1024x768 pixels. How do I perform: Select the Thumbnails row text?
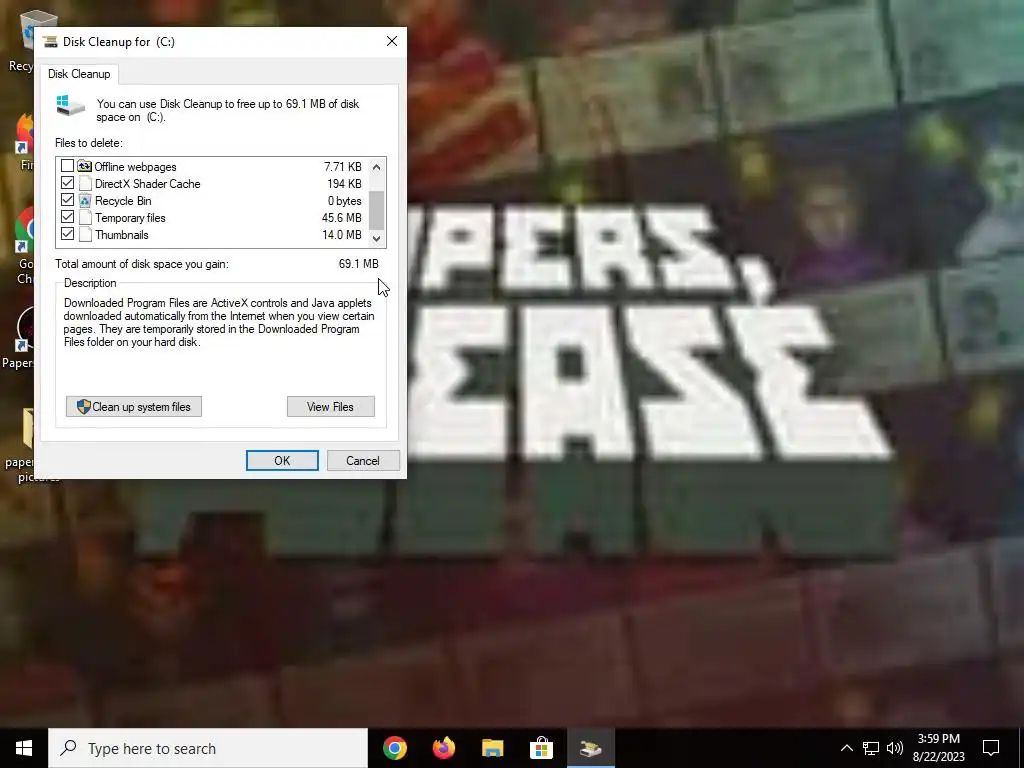(121, 234)
